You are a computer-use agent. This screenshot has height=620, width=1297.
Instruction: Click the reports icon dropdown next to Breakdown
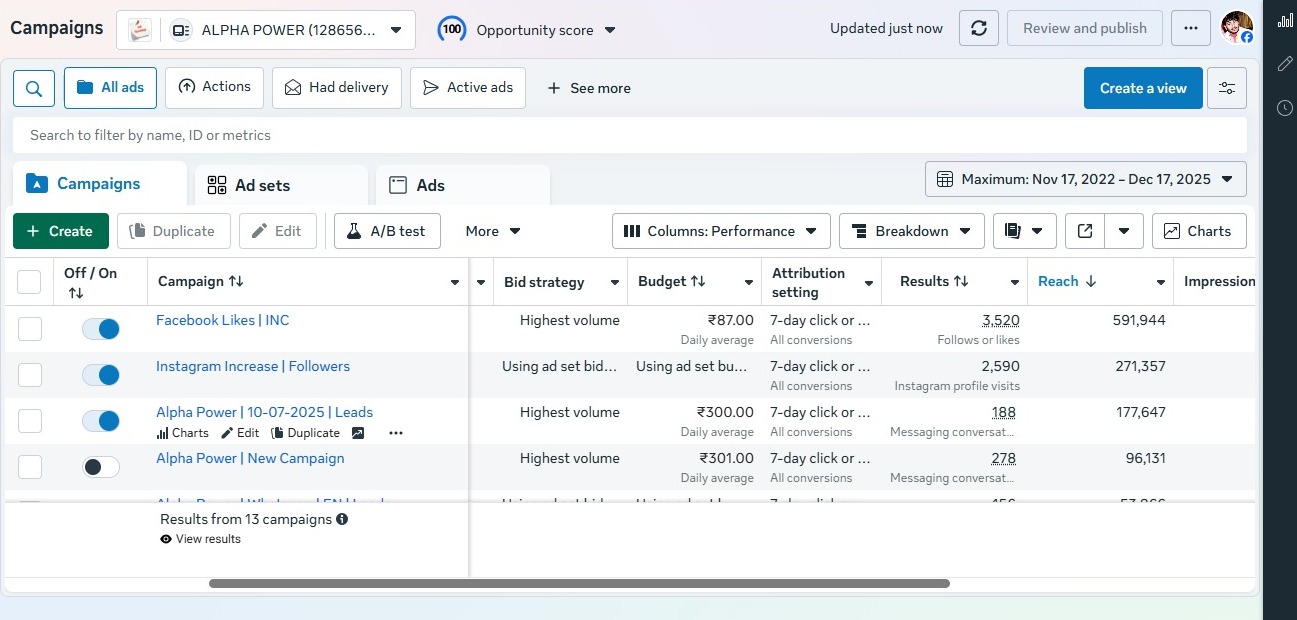click(1024, 231)
